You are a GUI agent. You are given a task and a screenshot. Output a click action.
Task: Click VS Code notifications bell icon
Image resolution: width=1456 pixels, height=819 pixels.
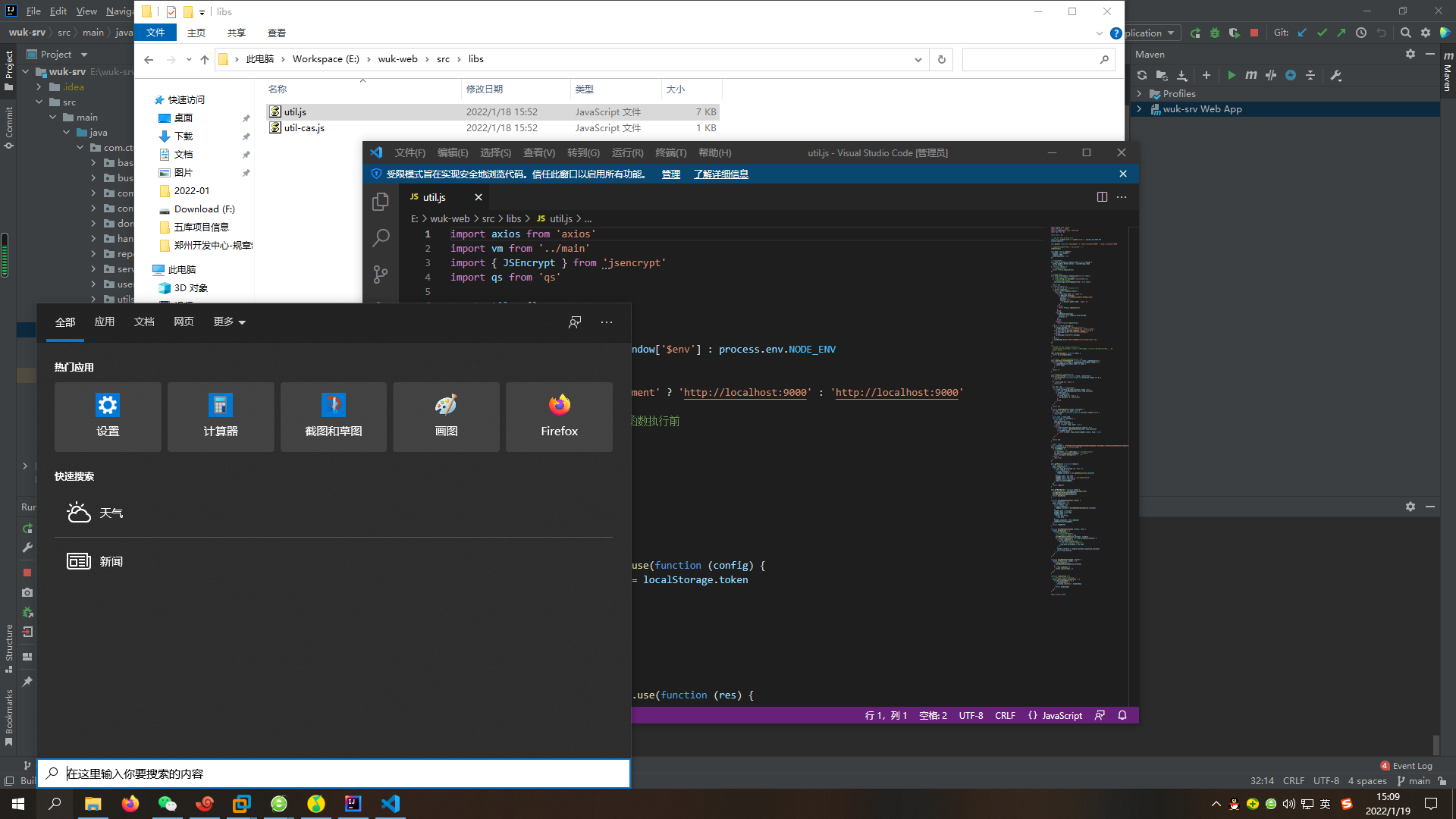[x=1122, y=715]
